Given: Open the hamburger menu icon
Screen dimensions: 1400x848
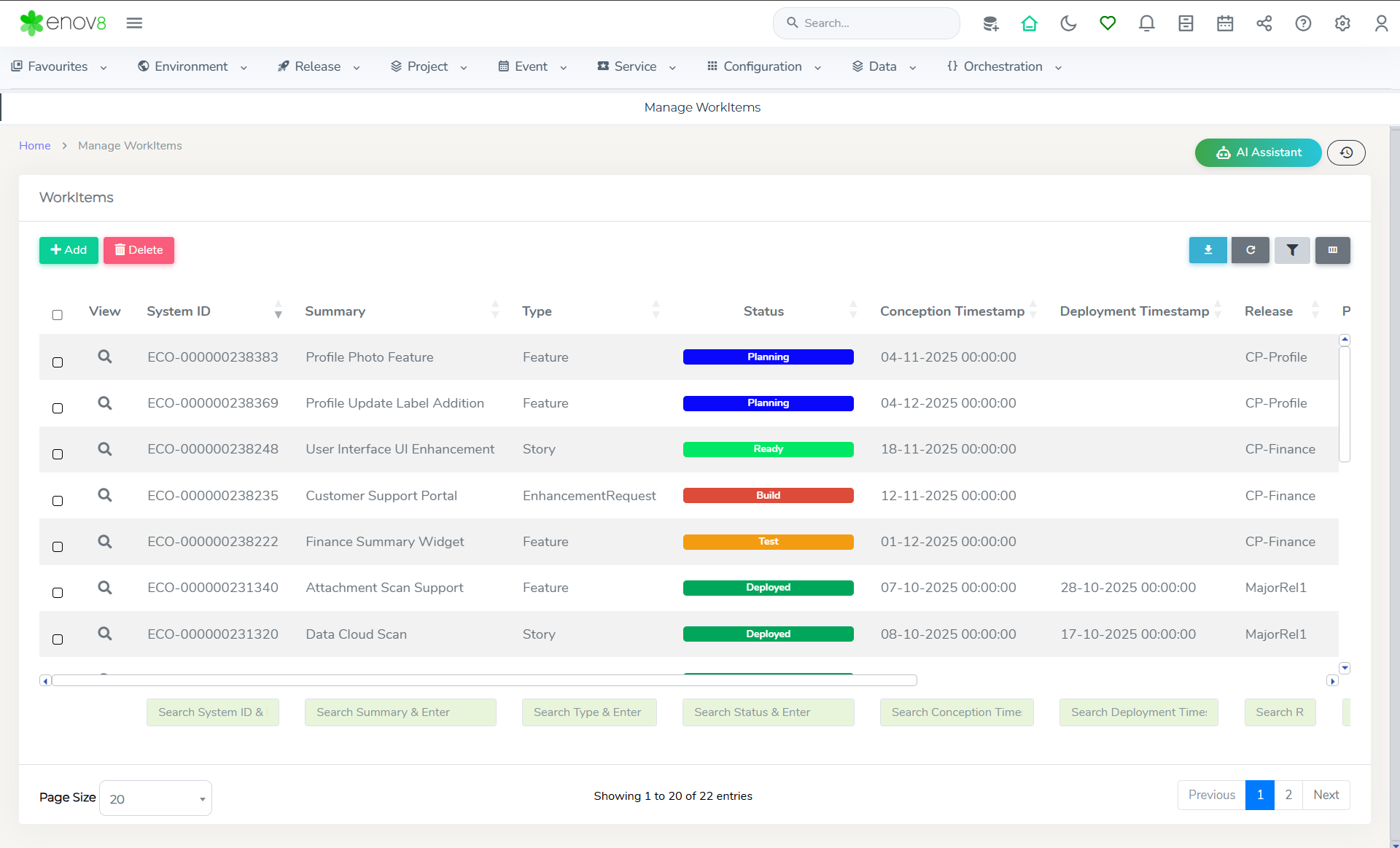Looking at the screenshot, I should point(134,23).
